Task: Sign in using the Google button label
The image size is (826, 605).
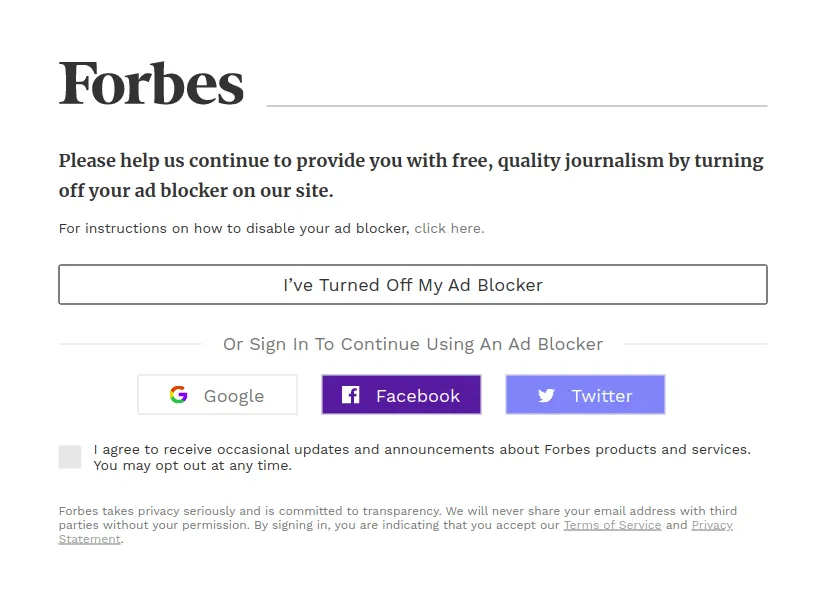Action: click(234, 396)
